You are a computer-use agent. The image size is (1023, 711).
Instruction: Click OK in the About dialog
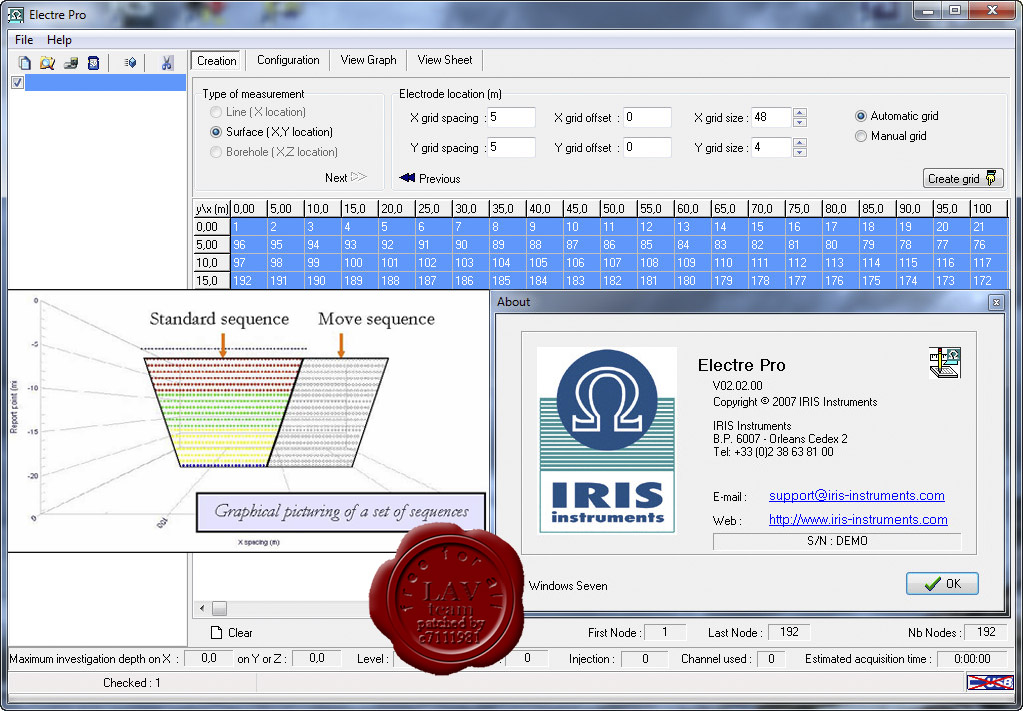942,584
